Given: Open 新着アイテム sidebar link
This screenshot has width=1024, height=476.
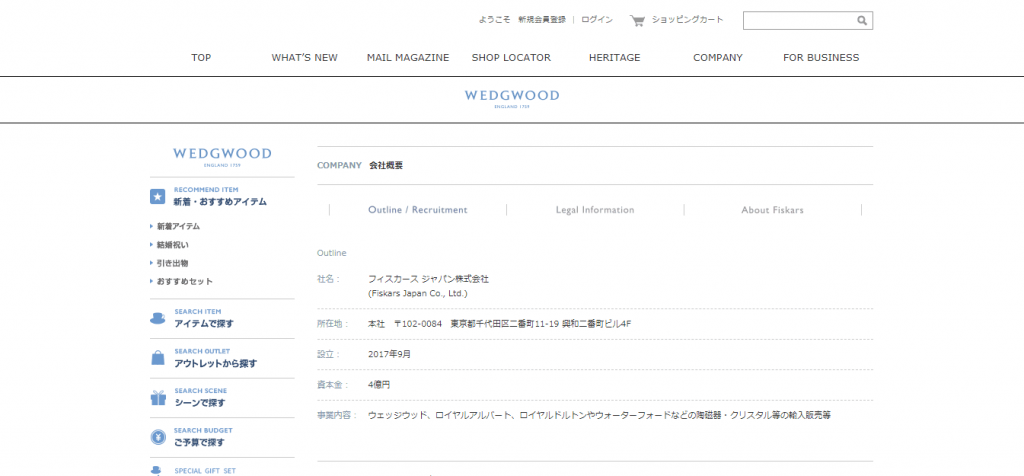Looking at the screenshot, I should tap(178, 227).
